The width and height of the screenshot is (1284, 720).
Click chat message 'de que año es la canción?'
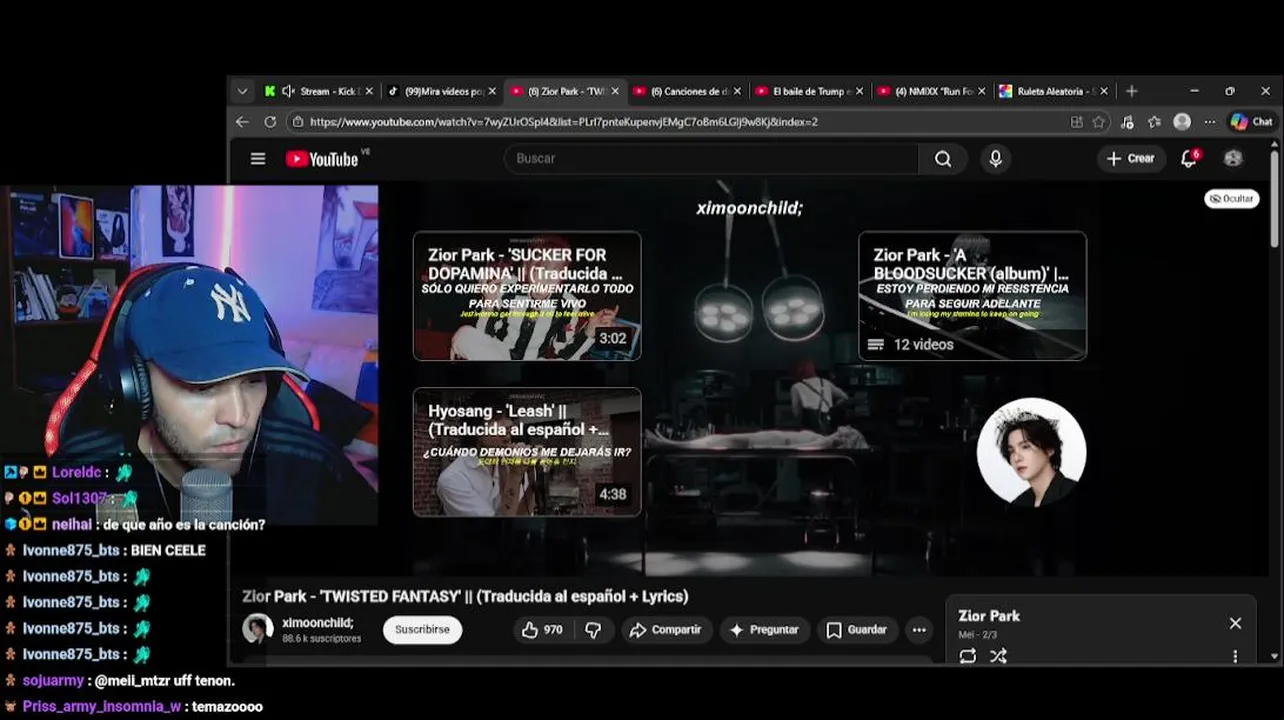coord(184,525)
